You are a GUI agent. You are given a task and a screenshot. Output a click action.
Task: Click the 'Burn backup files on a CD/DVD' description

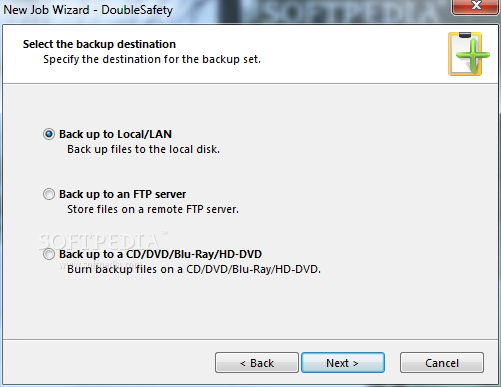pos(194,269)
